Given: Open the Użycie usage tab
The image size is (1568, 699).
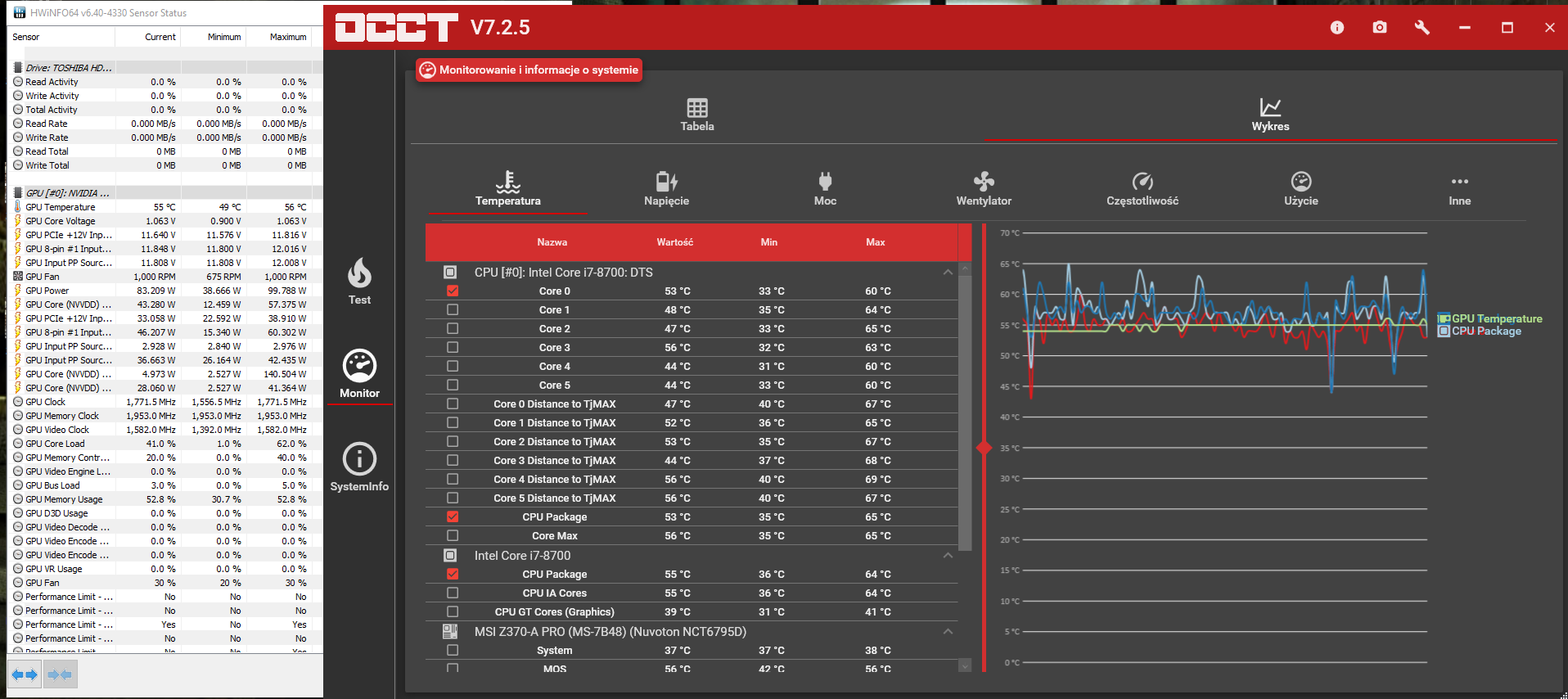Looking at the screenshot, I should 1301,189.
